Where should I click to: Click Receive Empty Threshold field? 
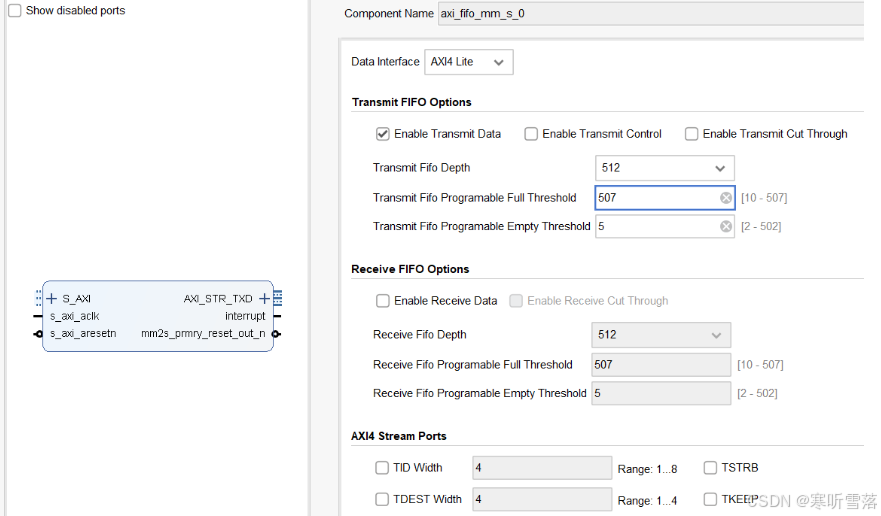(x=661, y=393)
